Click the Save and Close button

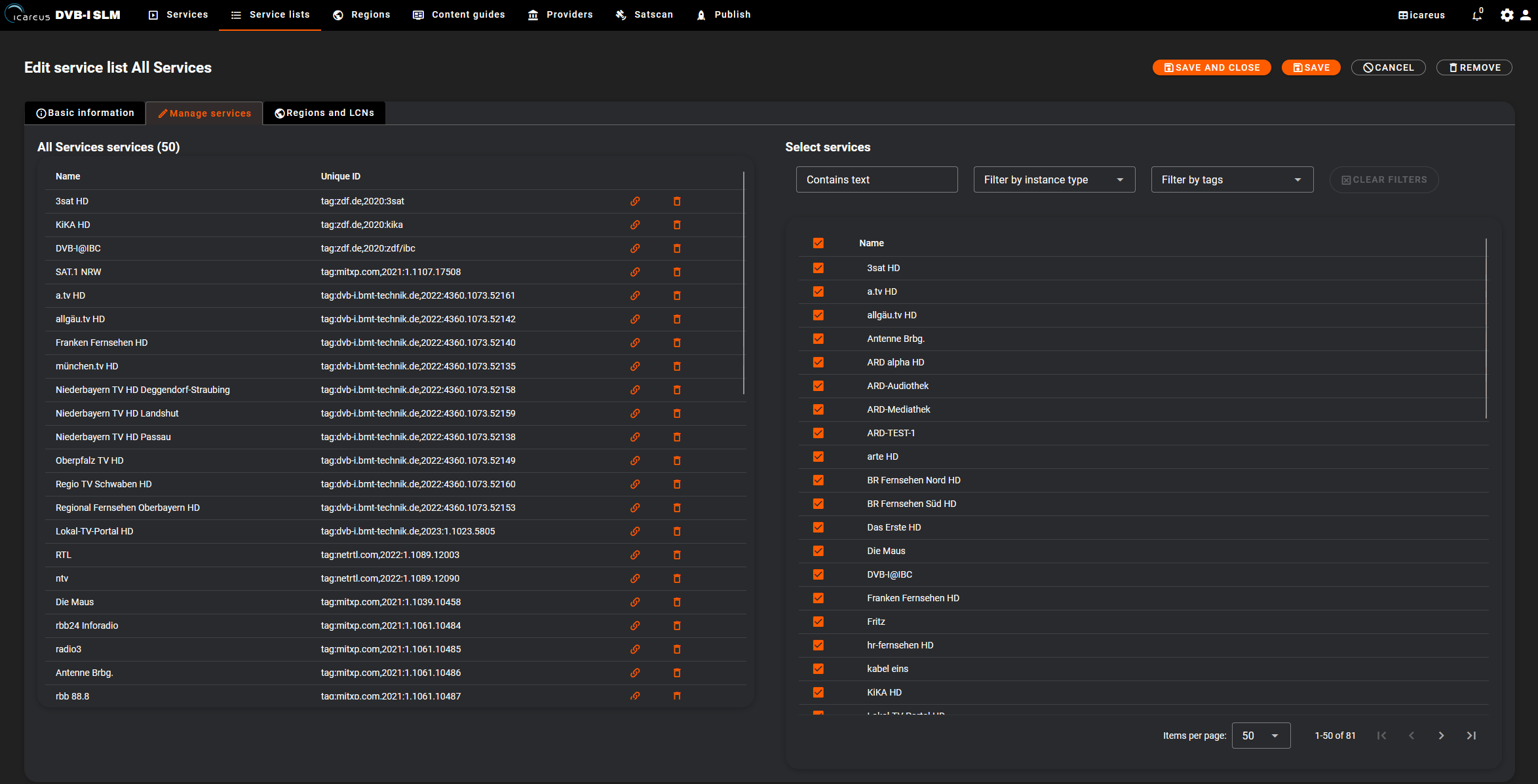pyautogui.click(x=1211, y=67)
